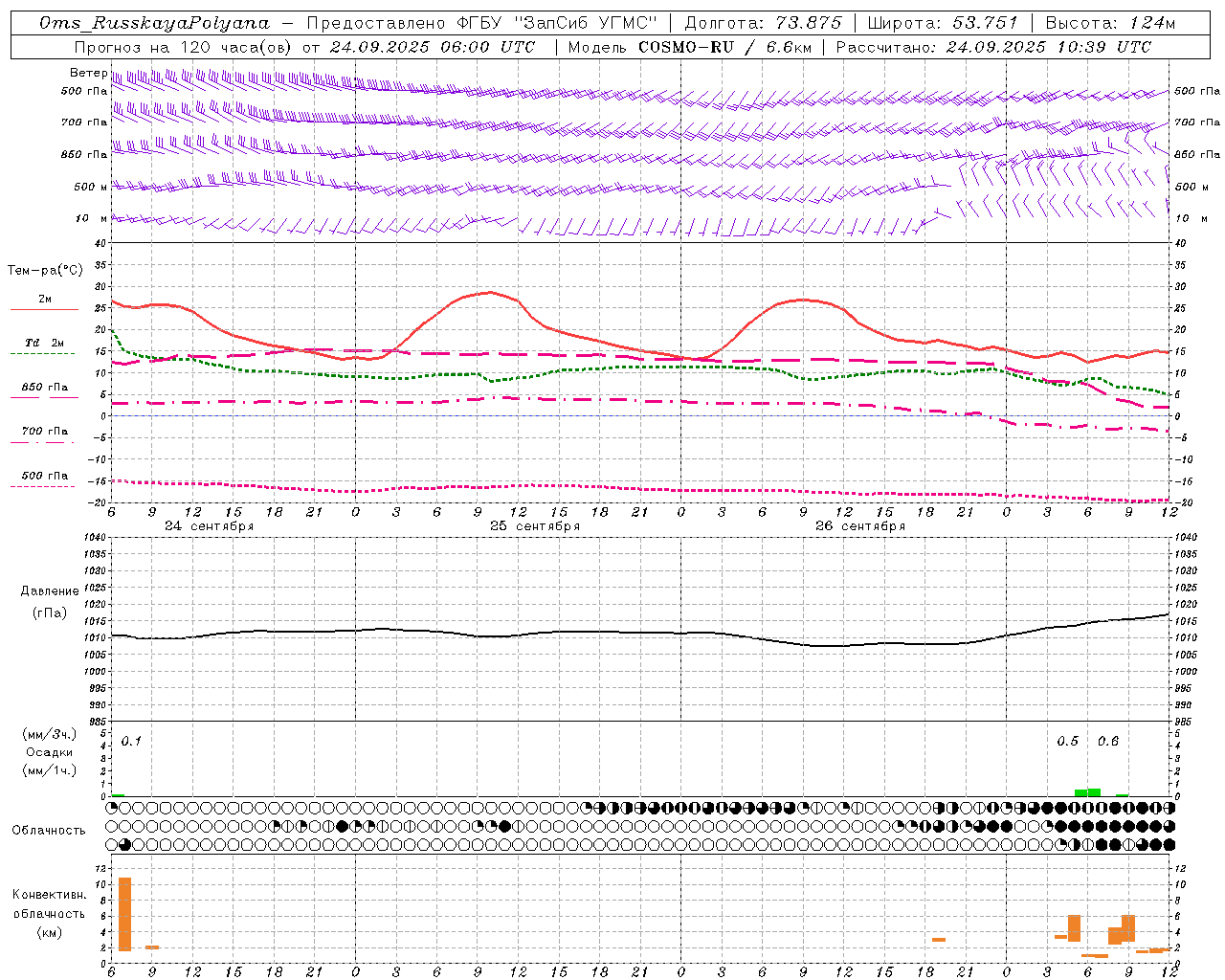The image size is (1225, 980).
Task: Click the "Конвективн." convective cloud label
Action: (50, 895)
